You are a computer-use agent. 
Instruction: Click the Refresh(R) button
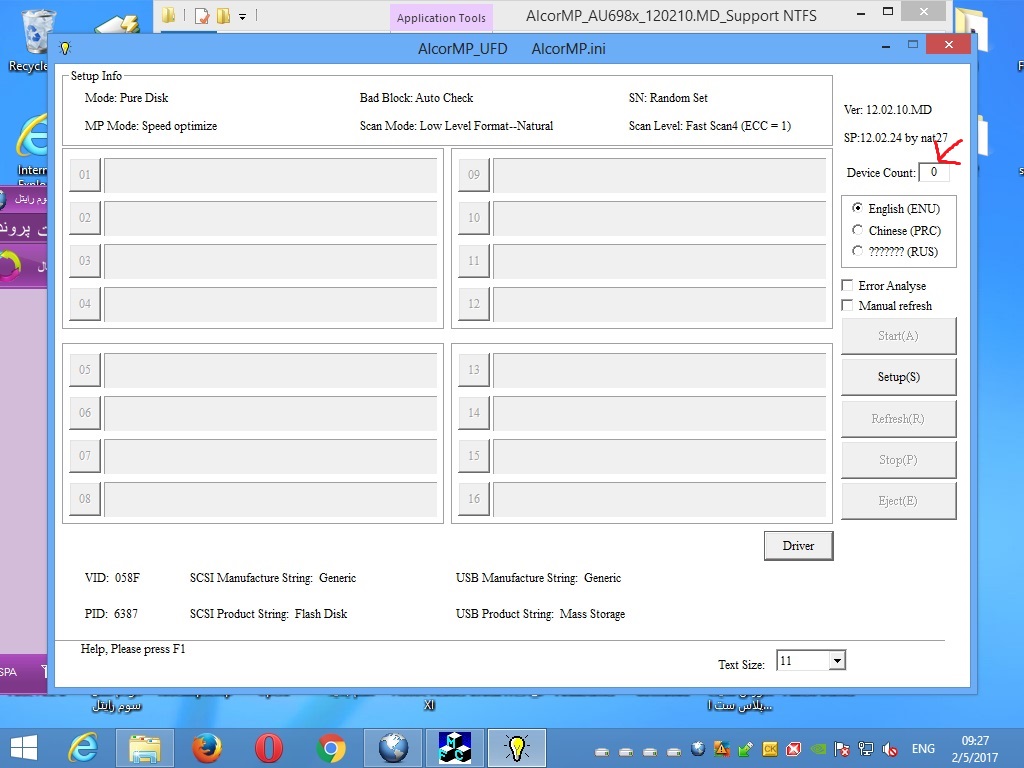[x=899, y=419]
